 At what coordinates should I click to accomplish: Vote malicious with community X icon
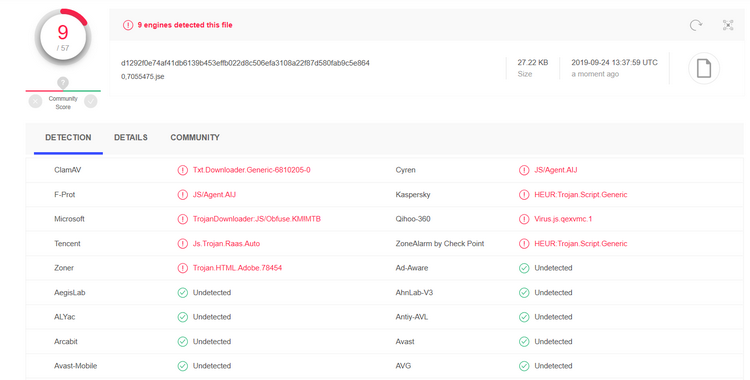35,101
